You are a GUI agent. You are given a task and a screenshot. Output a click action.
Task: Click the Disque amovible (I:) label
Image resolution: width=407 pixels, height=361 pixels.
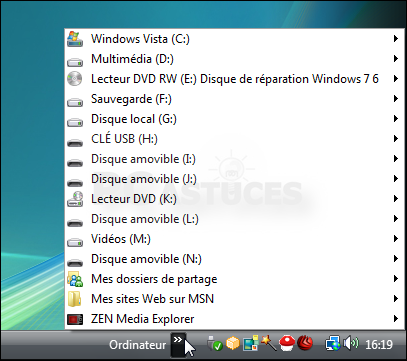[143, 159]
